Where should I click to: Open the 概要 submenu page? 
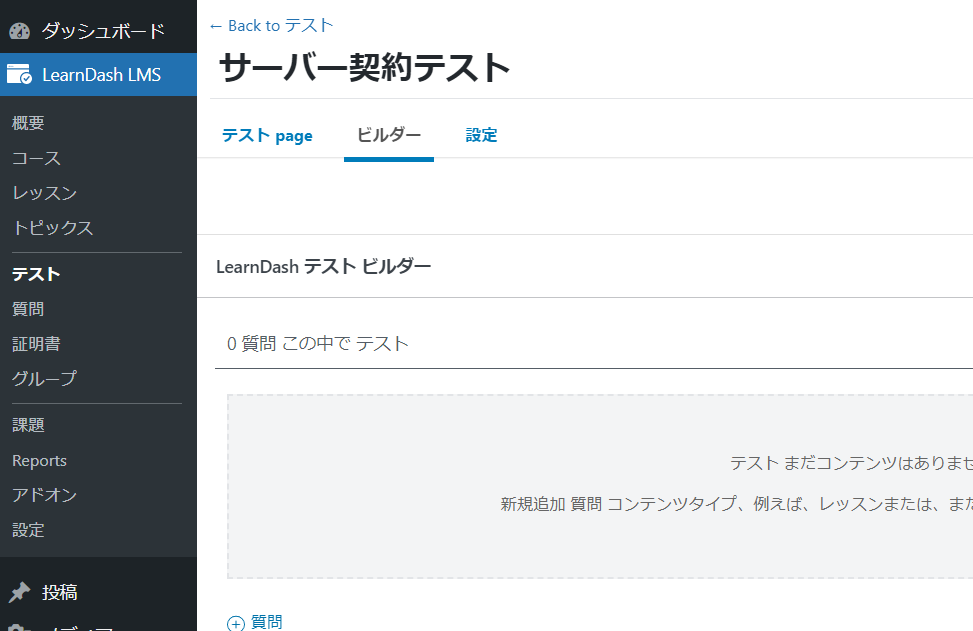(28, 123)
